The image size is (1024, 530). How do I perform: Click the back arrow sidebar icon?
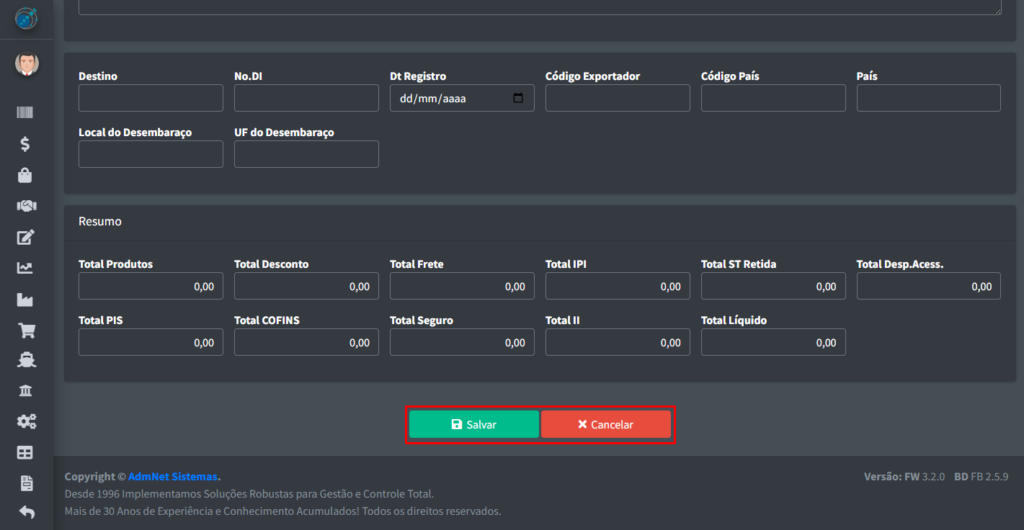26,514
